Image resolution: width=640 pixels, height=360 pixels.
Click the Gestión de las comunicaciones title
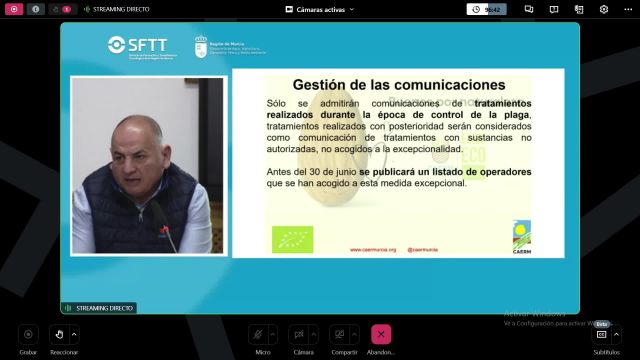click(x=399, y=84)
